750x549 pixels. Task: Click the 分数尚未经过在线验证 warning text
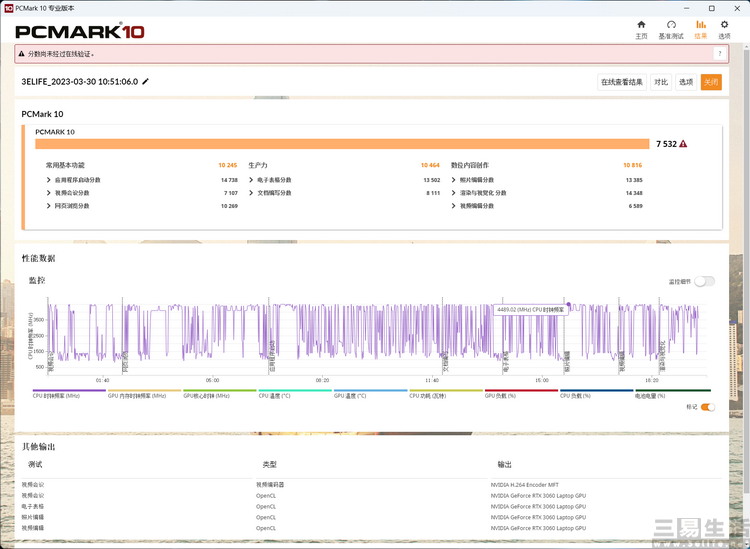(61, 54)
